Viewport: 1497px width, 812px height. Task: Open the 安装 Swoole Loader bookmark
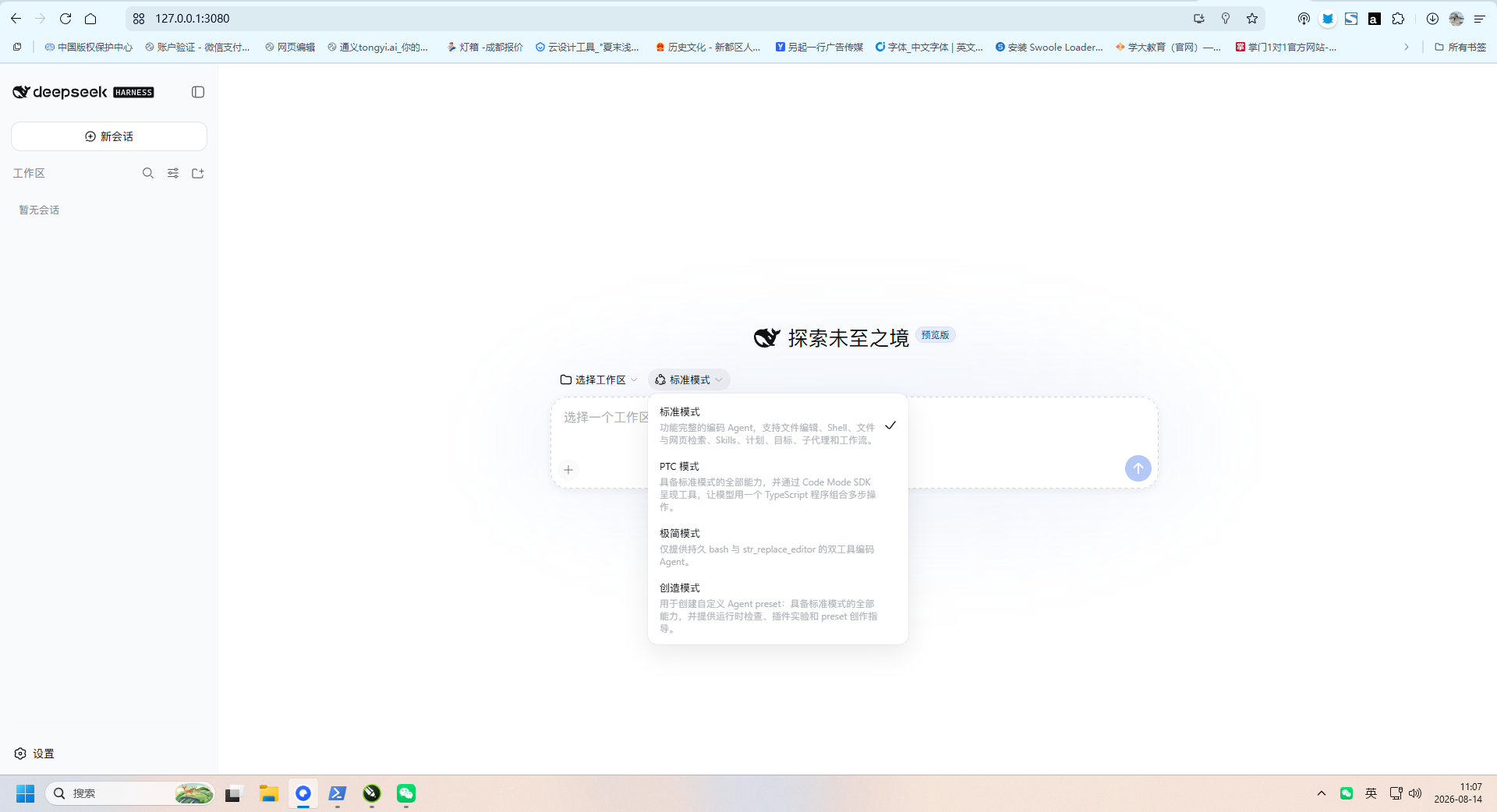coord(1049,48)
